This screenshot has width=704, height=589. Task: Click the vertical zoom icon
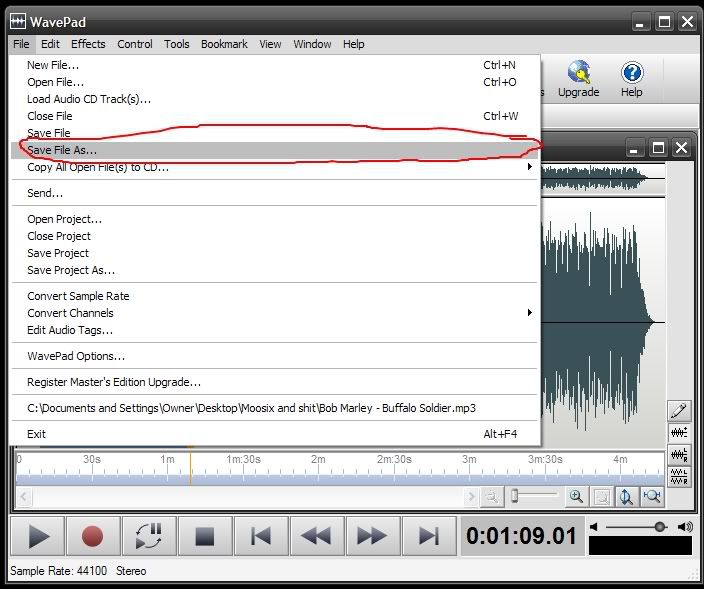tap(626, 497)
